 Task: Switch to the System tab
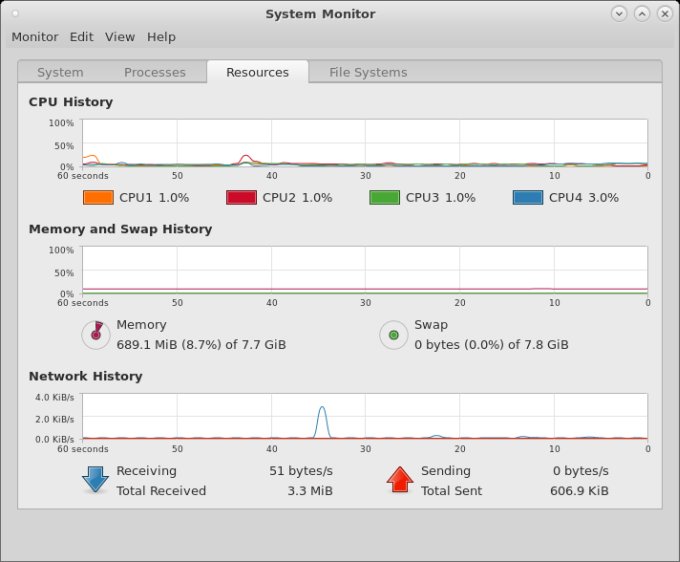click(x=60, y=72)
